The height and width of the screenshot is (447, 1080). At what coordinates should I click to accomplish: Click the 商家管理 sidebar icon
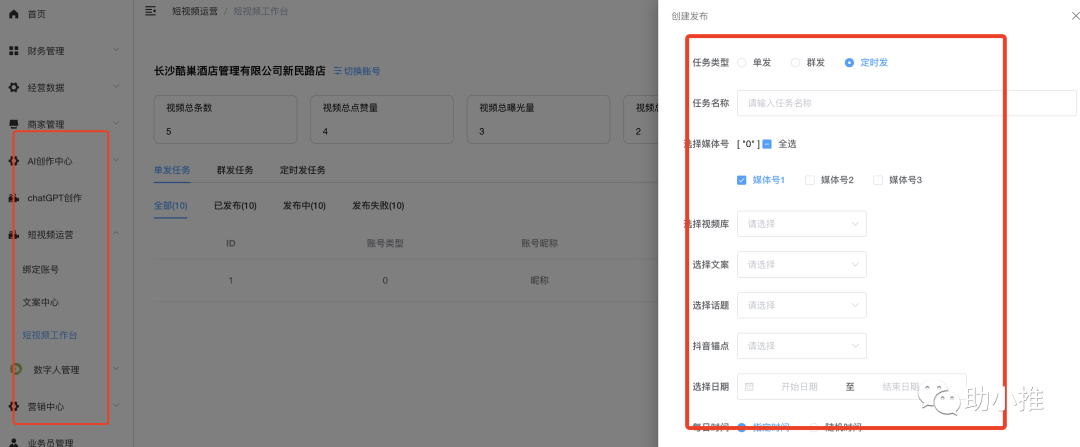[14, 125]
